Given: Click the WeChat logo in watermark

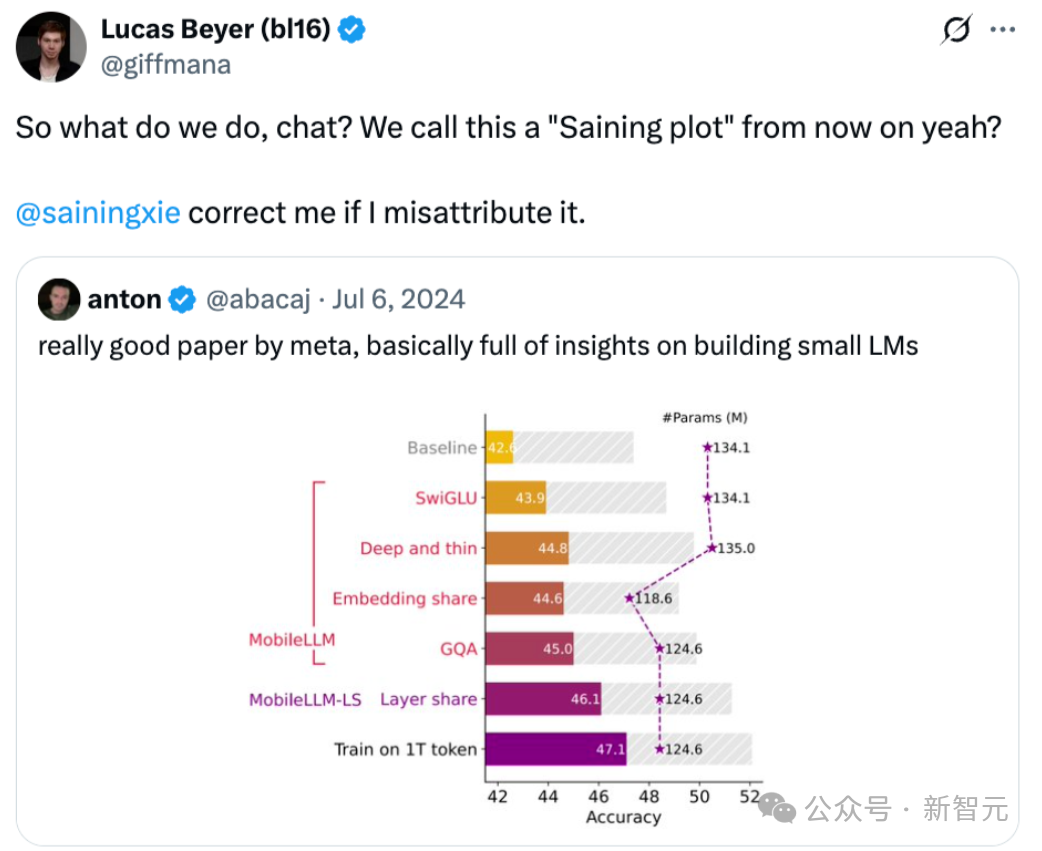Looking at the screenshot, I should [x=777, y=808].
